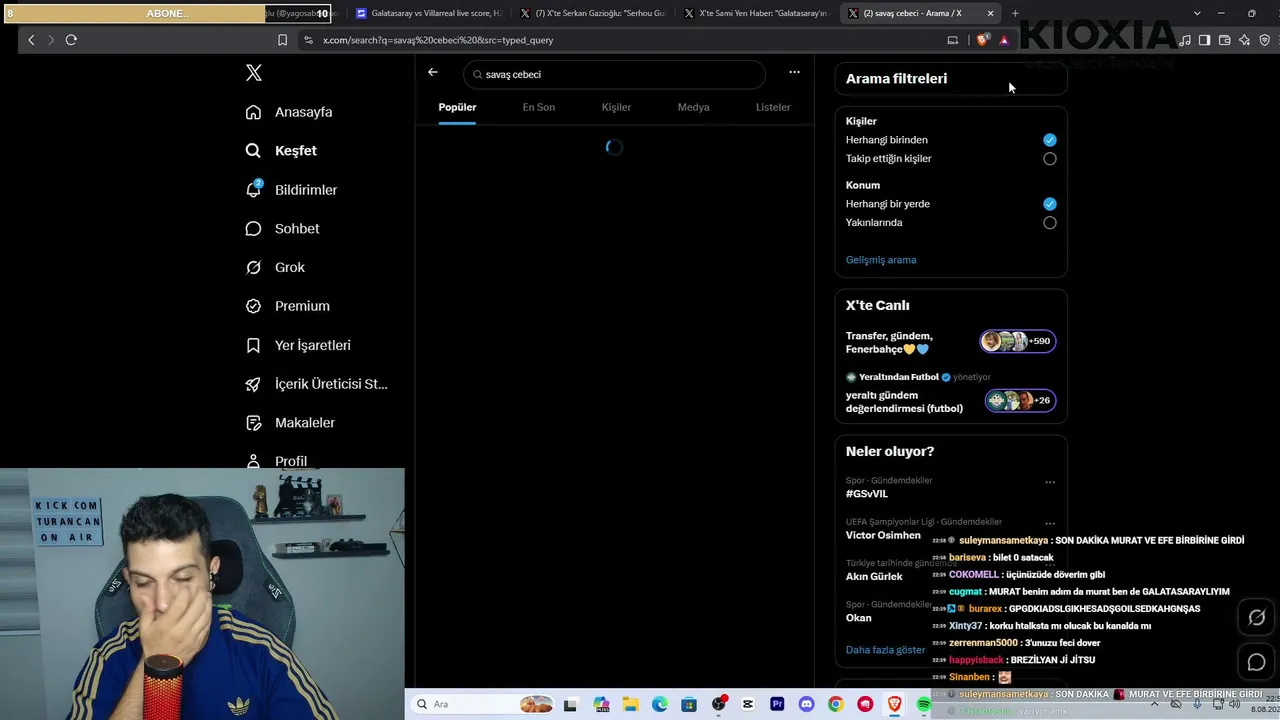Viewport: 1280px width, 720px height.
Task: Open #GSvVIL trending topic
Action: [x=867, y=494]
